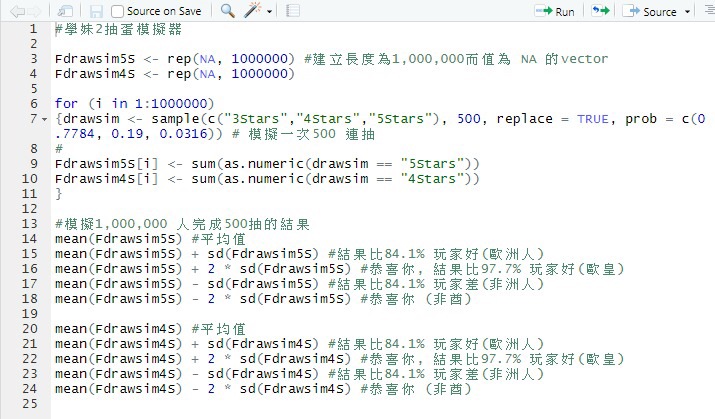Click the line 13 comment about 1,000,000 players
Image resolution: width=715 pixels, height=419 pixels.
[x=182, y=224]
